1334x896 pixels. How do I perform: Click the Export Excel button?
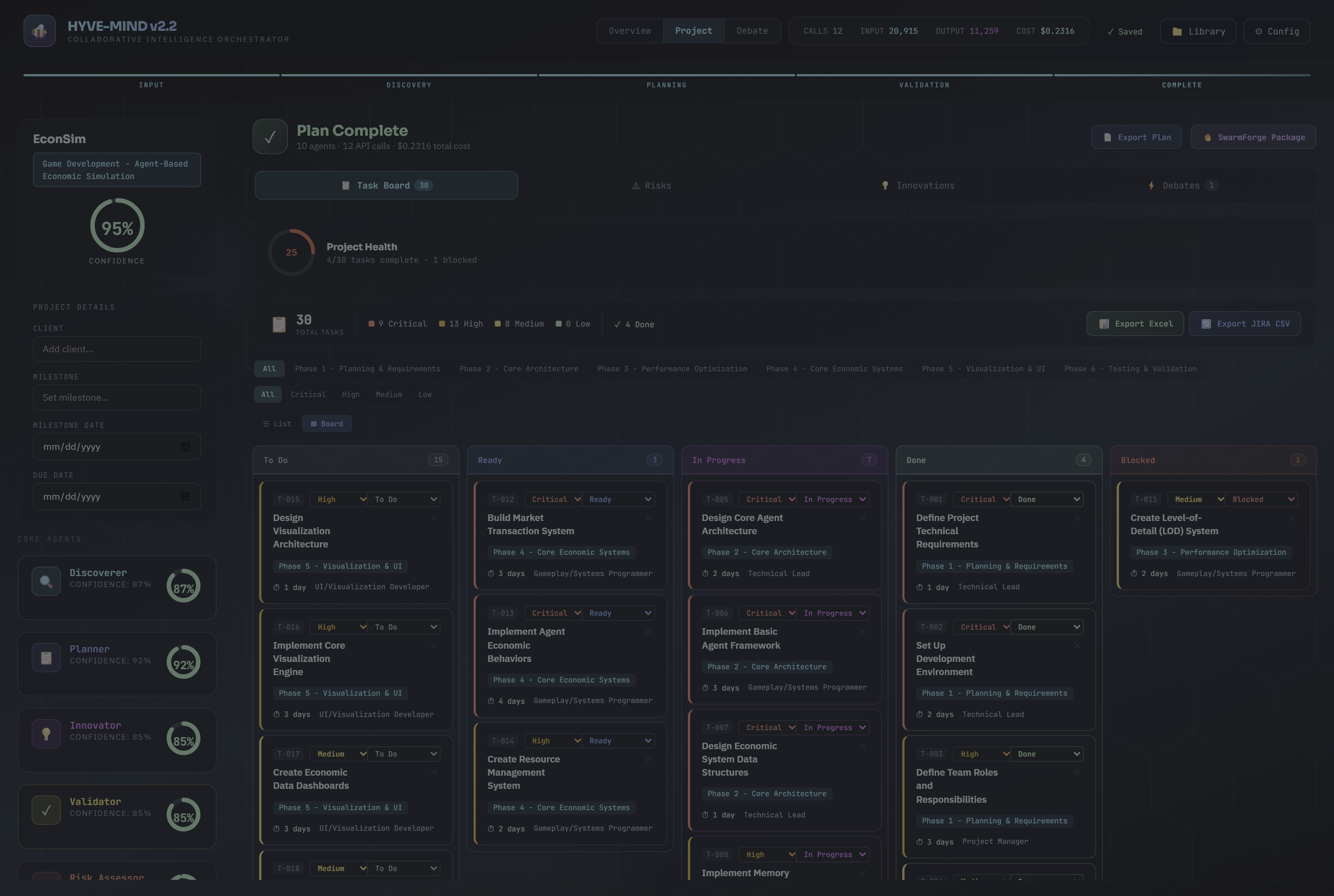[1135, 324]
